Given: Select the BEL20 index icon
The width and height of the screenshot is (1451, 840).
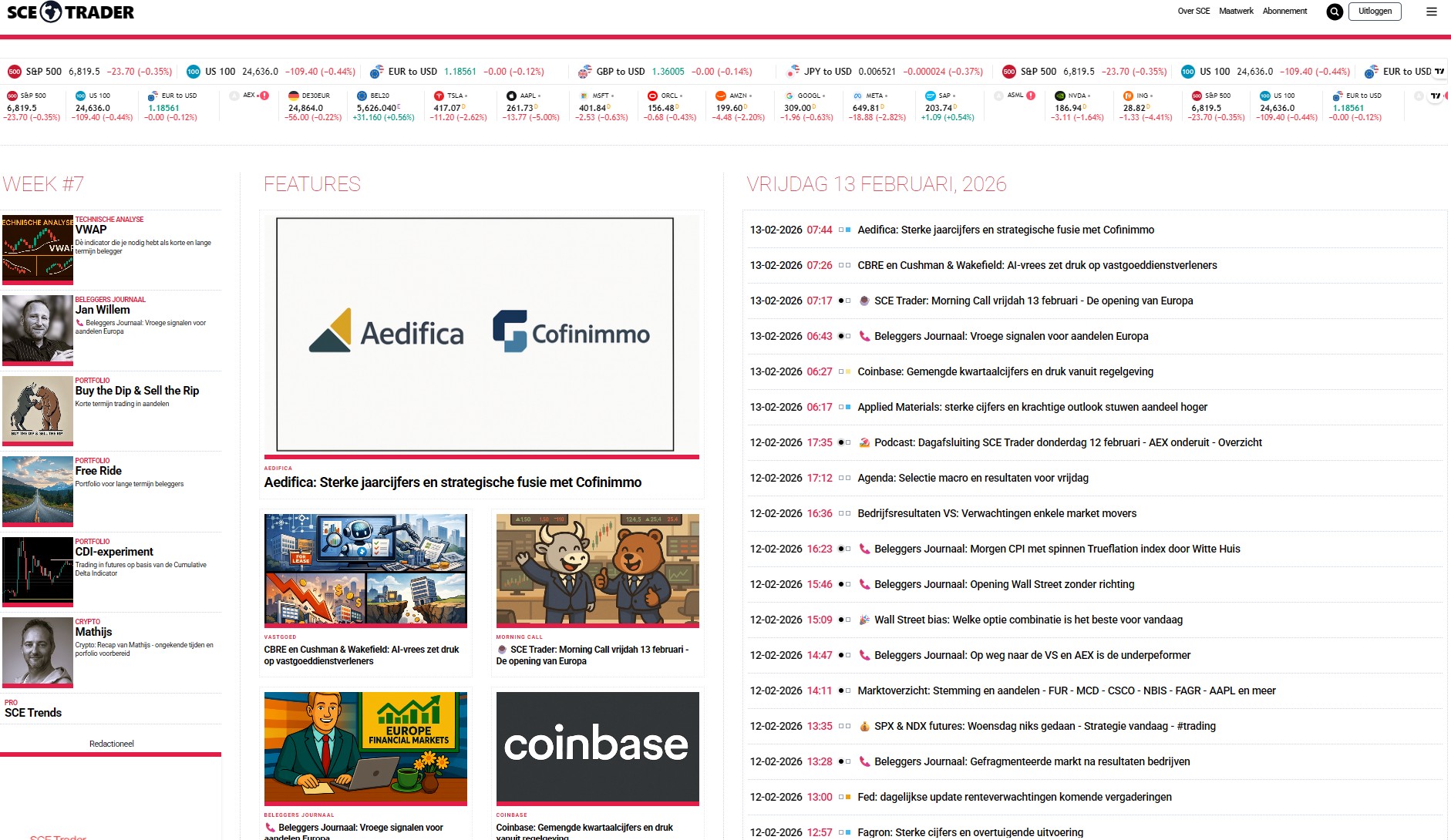Looking at the screenshot, I should 362,96.
